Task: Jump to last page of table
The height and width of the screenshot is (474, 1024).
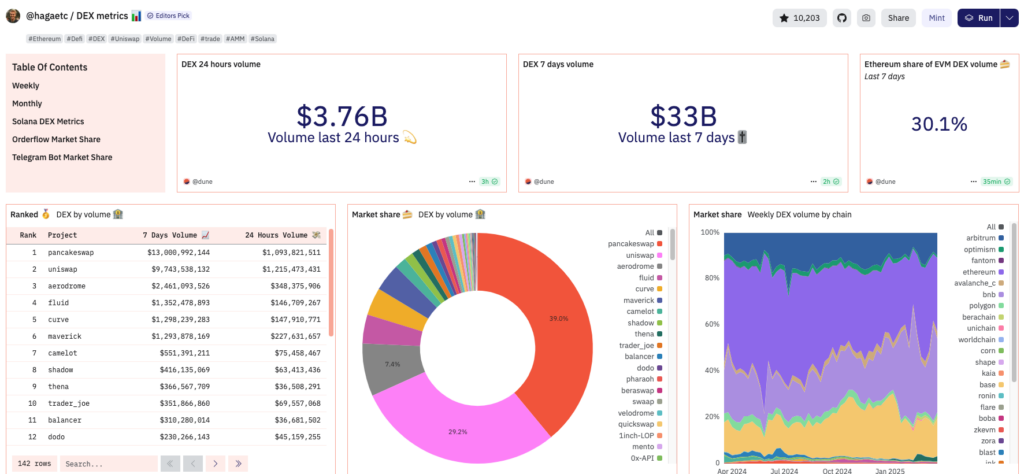Action: click(x=239, y=463)
